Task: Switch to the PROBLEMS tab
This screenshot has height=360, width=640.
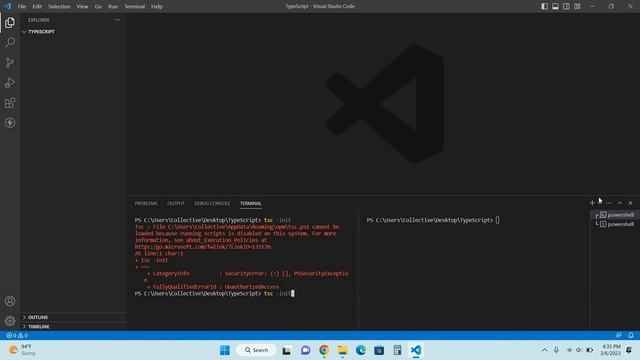Action: [146, 203]
